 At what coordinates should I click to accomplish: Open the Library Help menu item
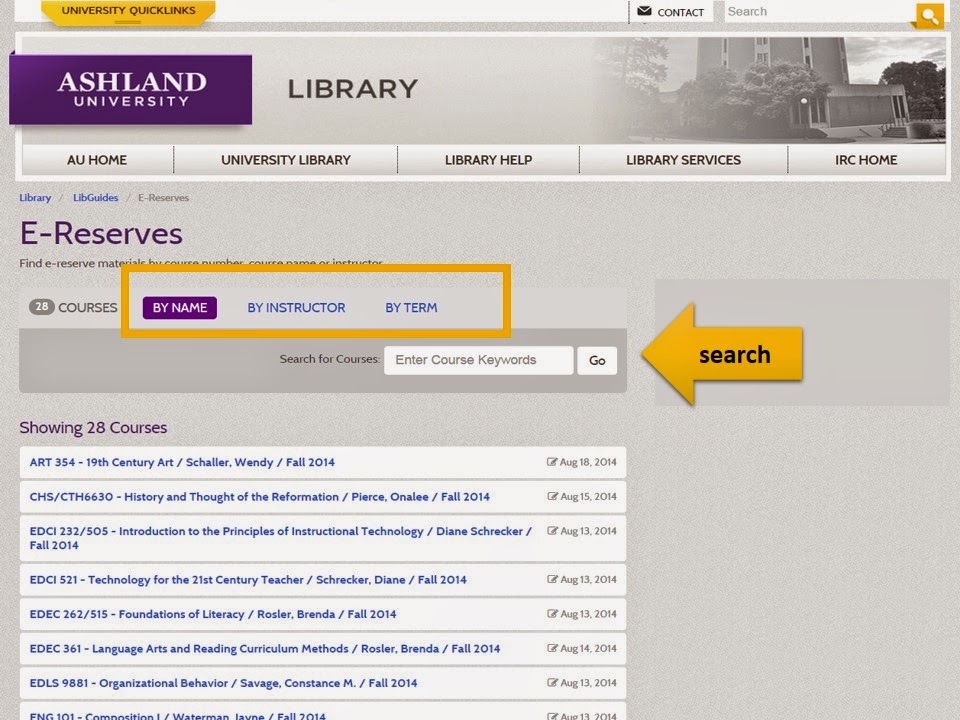488,160
